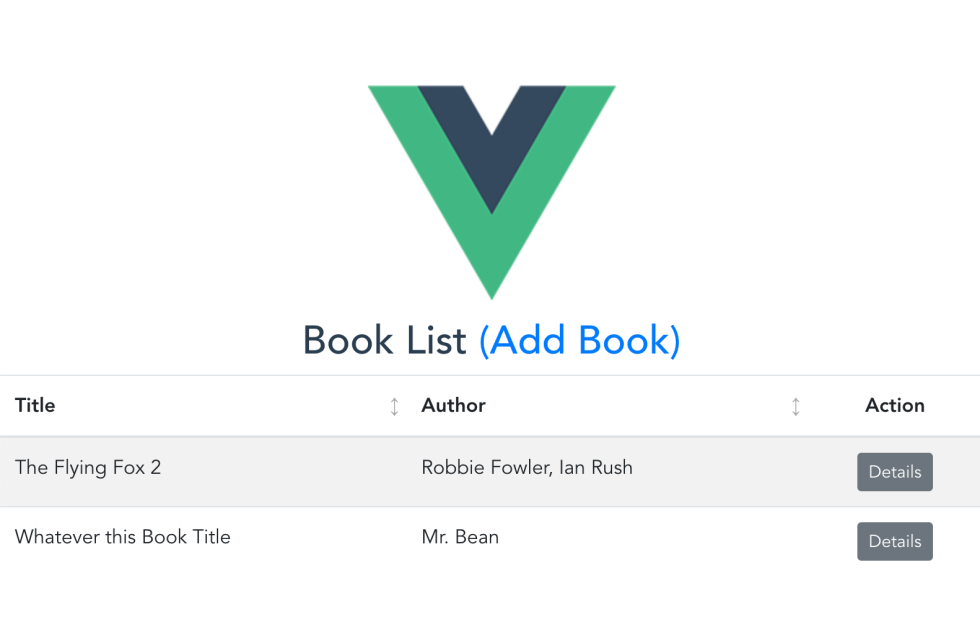
Task: Select the "The Flying Fox 2" title cell
Action: pos(88,467)
